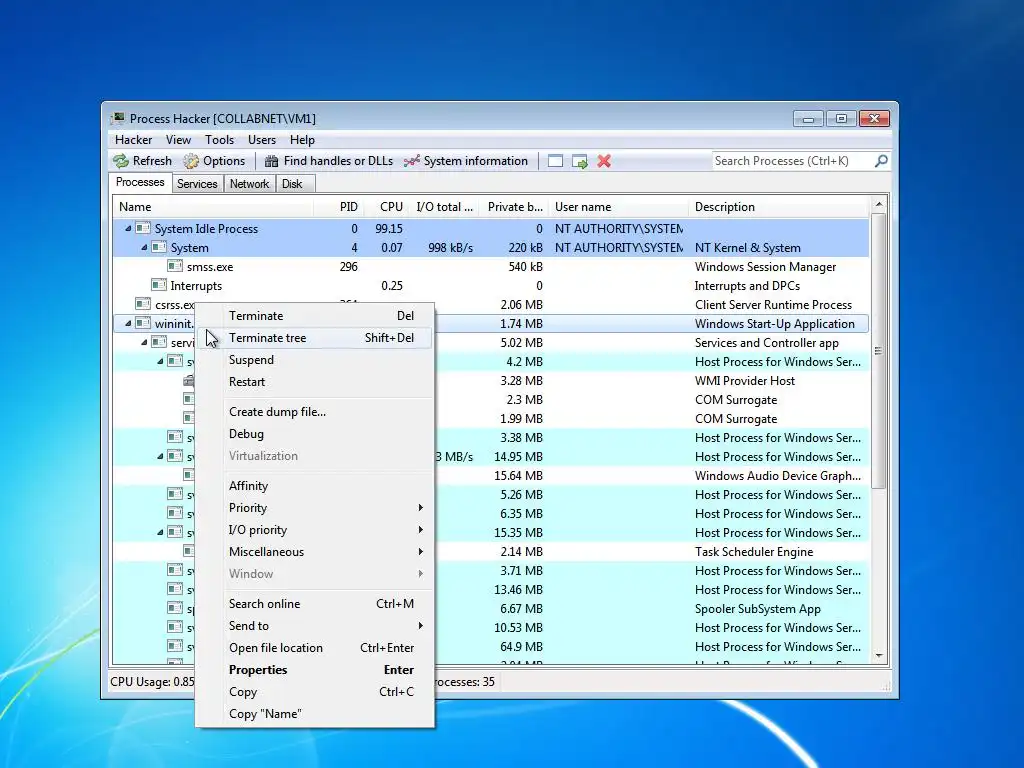Select Debug in the context menu
This screenshot has width=1024, height=768.
(x=315, y=434)
